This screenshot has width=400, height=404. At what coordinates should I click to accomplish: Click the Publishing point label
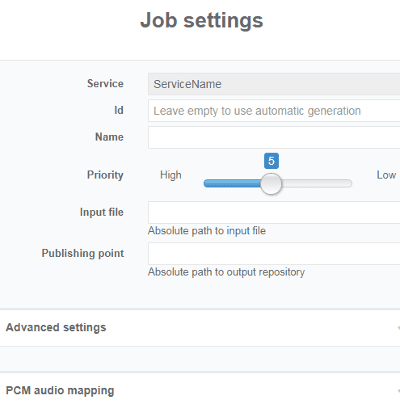tap(83, 253)
